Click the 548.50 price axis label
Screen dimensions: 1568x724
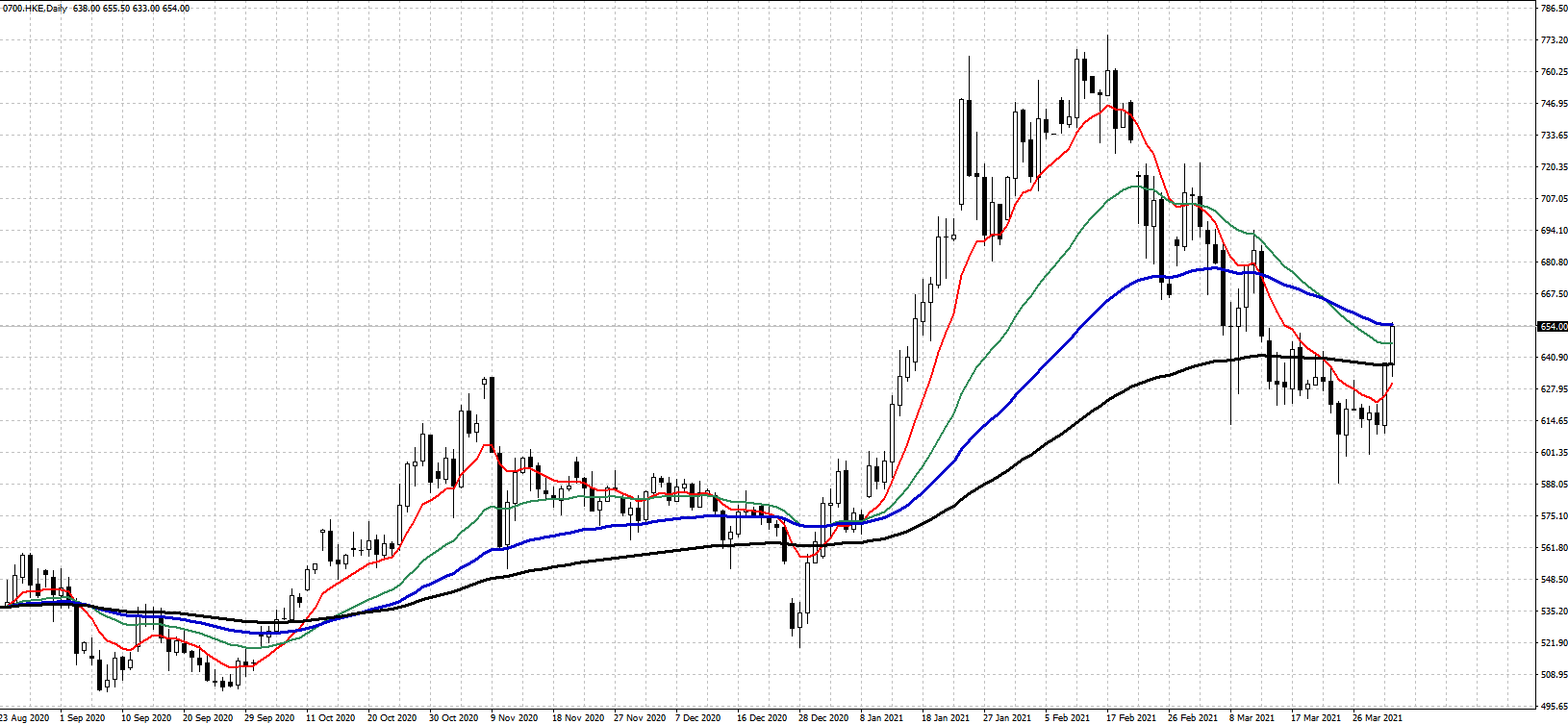click(x=1554, y=580)
